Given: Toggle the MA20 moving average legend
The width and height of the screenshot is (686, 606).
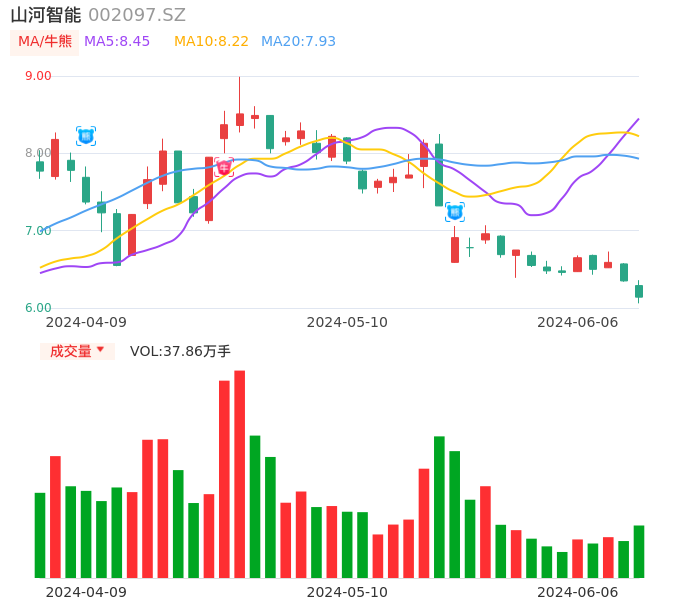Looking at the screenshot, I should 298,42.
